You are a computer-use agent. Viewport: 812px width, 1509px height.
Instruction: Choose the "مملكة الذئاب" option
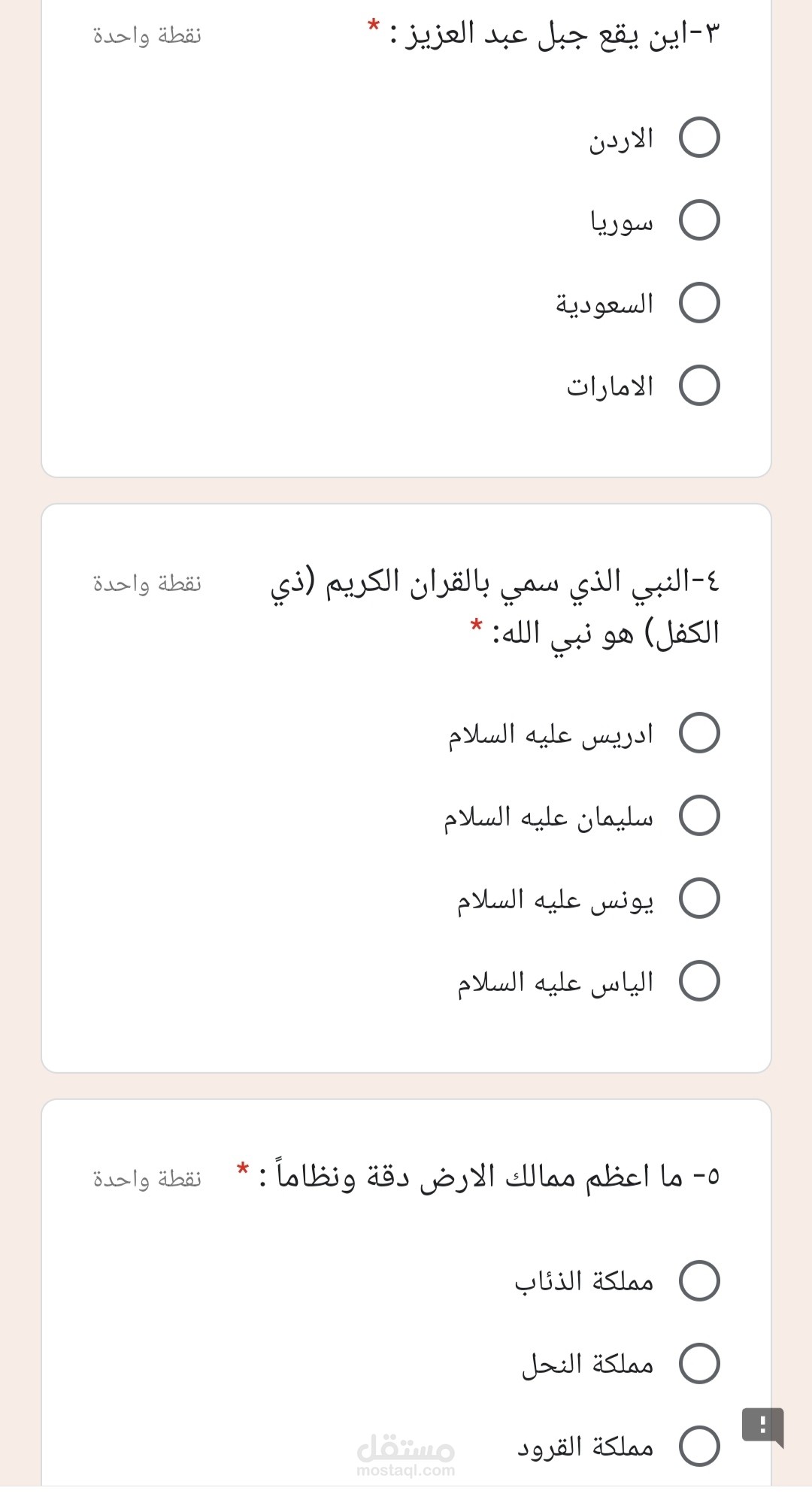click(x=699, y=1280)
